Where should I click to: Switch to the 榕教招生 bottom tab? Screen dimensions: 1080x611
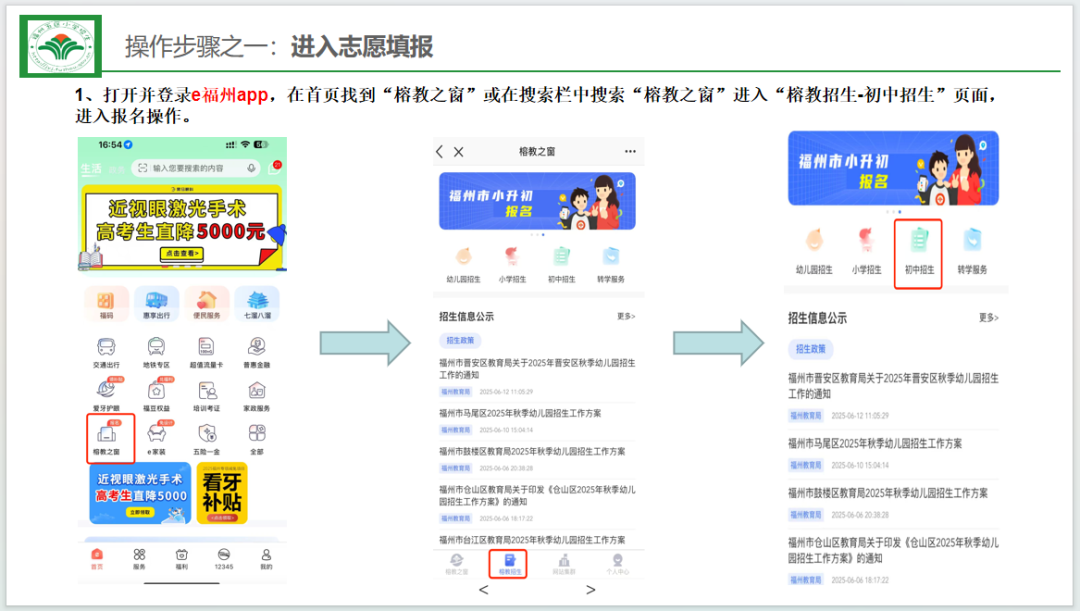(509, 564)
